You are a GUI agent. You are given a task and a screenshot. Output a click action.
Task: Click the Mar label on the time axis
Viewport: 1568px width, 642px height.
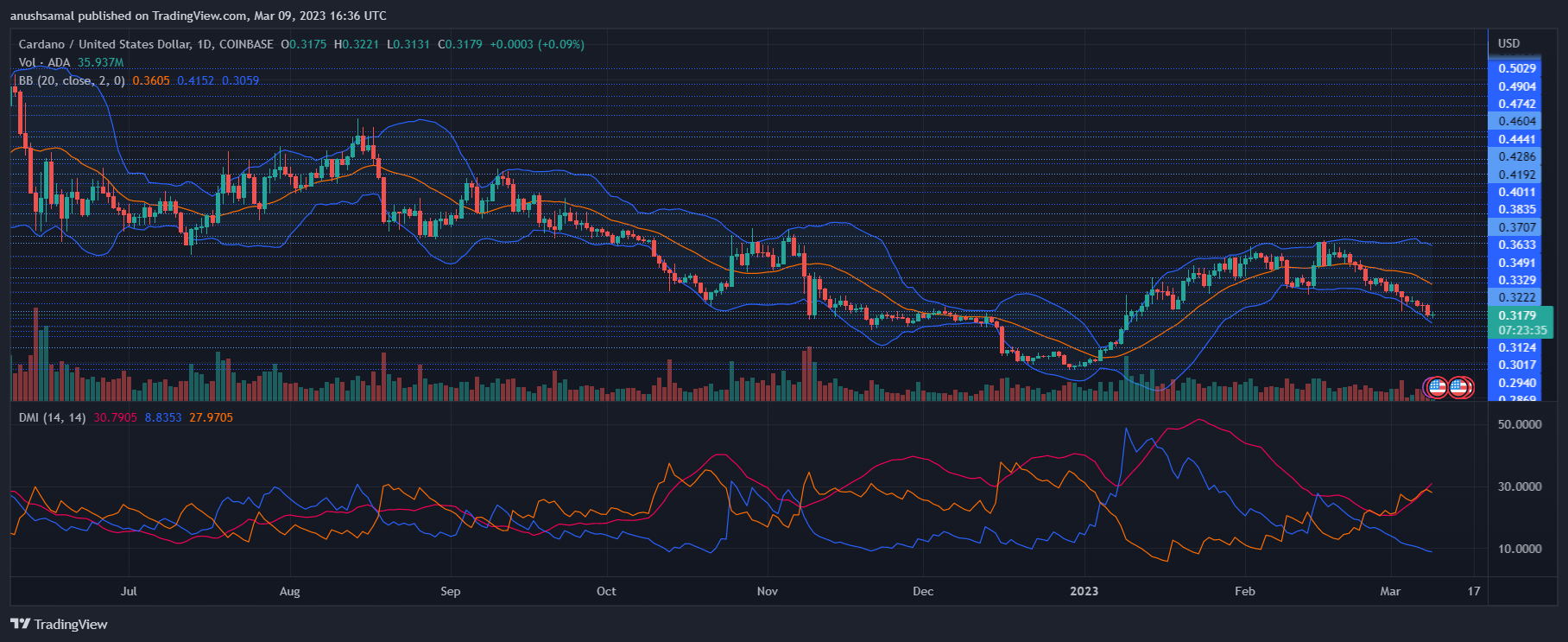[x=1390, y=591]
